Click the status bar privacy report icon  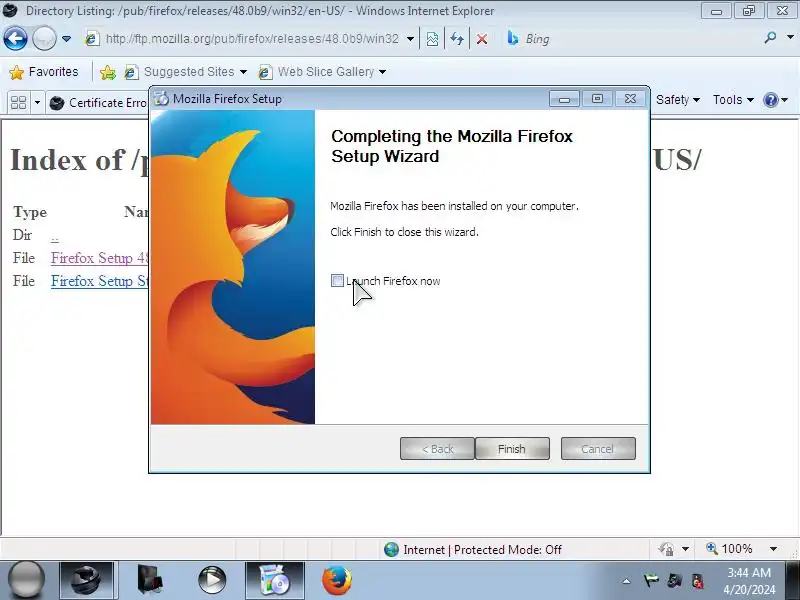666,549
